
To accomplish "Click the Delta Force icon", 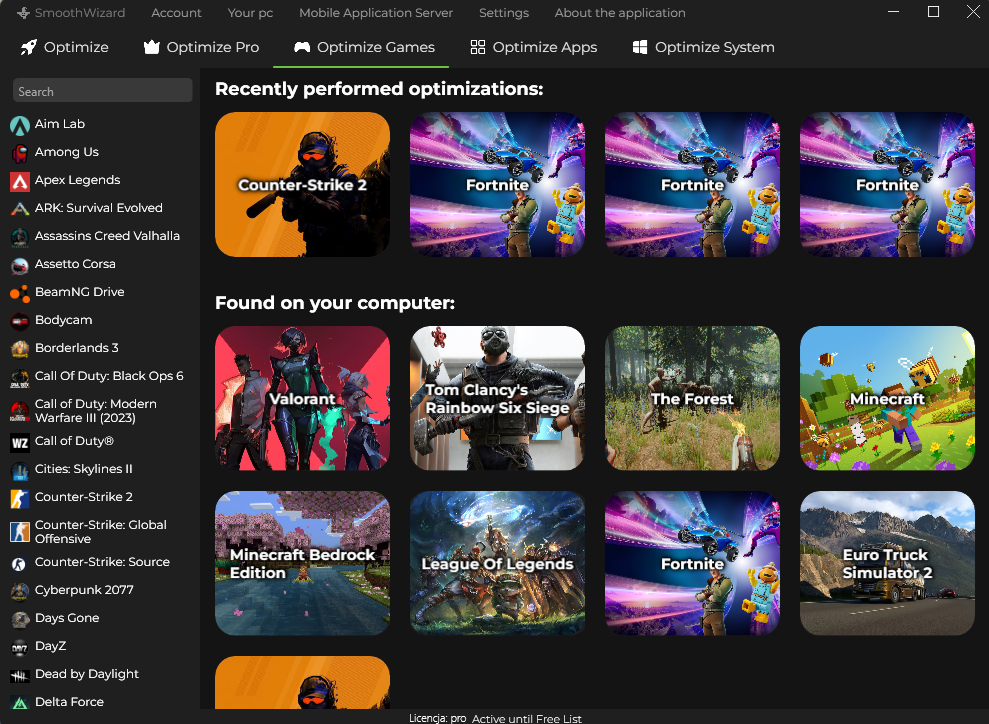I will click(20, 703).
